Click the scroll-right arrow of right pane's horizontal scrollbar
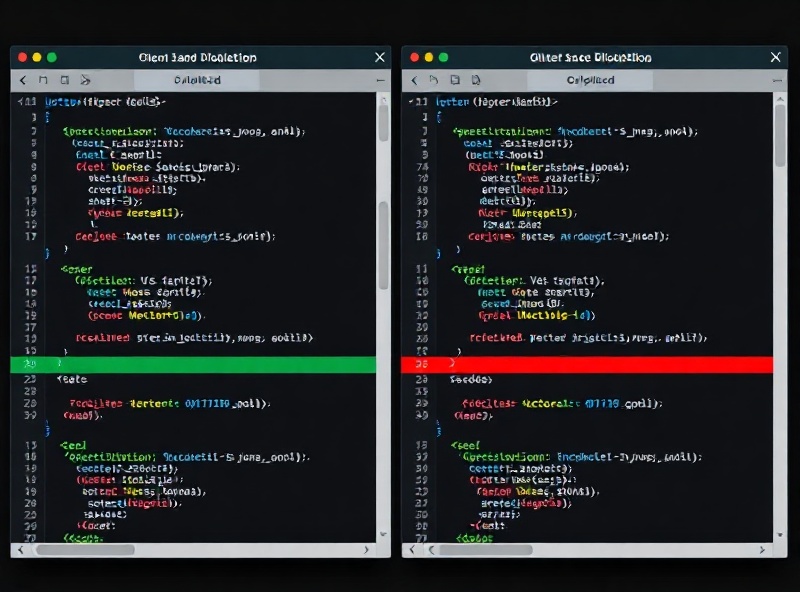The width and height of the screenshot is (800, 592). coord(762,550)
